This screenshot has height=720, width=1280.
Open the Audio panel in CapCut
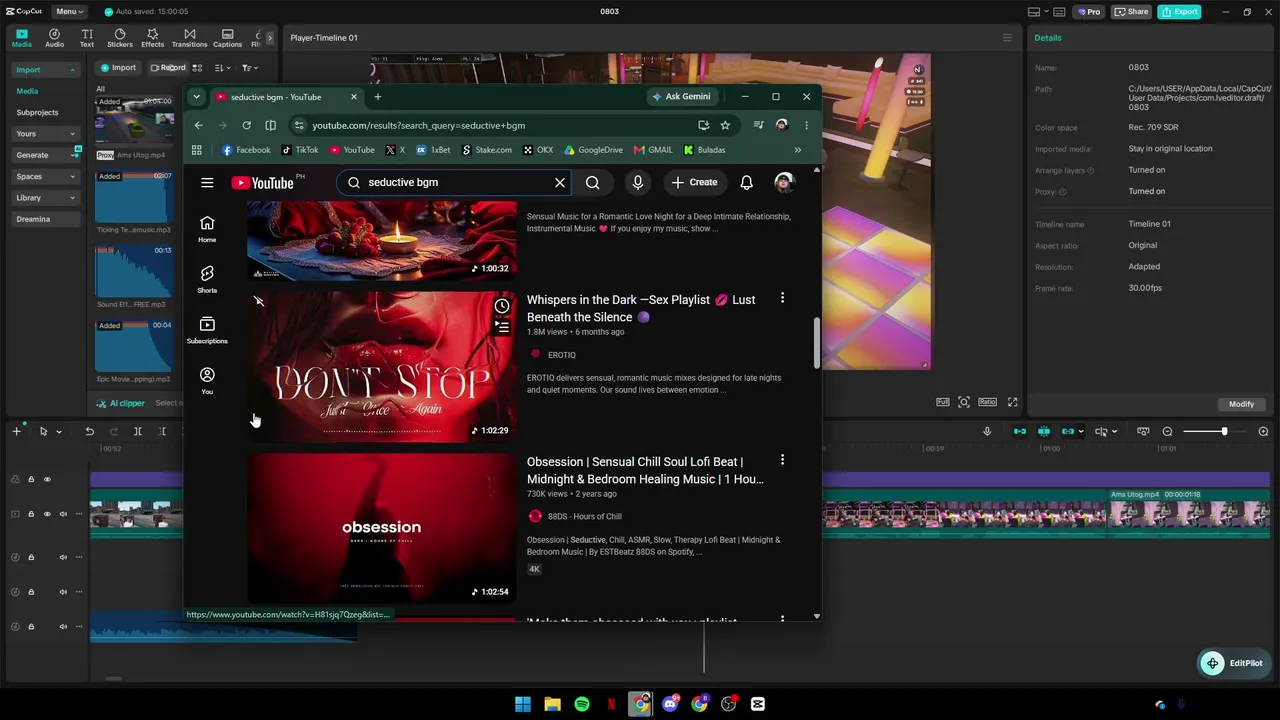(x=54, y=38)
